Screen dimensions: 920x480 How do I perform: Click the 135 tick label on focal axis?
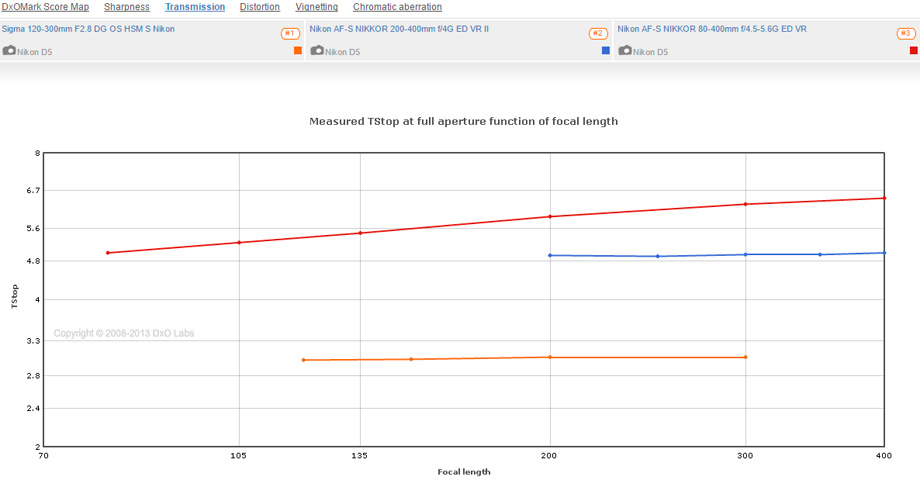point(360,455)
